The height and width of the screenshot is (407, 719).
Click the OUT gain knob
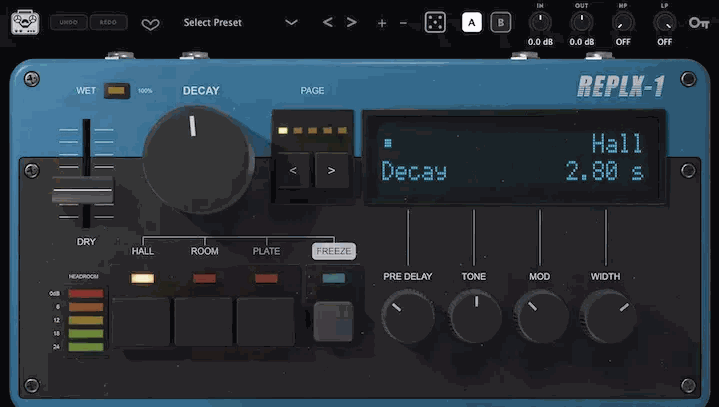click(581, 22)
